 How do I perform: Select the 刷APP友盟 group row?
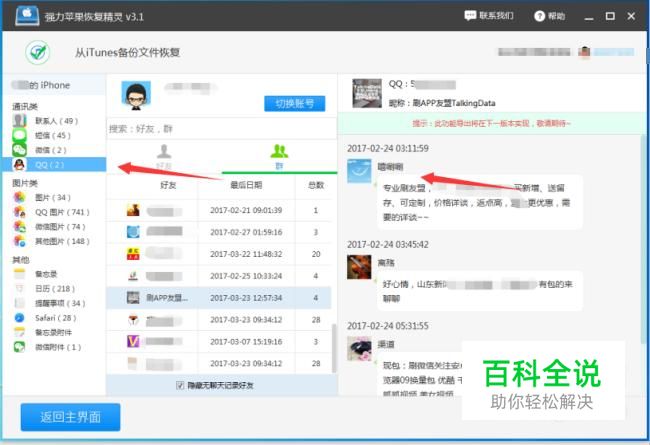[x=219, y=298]
